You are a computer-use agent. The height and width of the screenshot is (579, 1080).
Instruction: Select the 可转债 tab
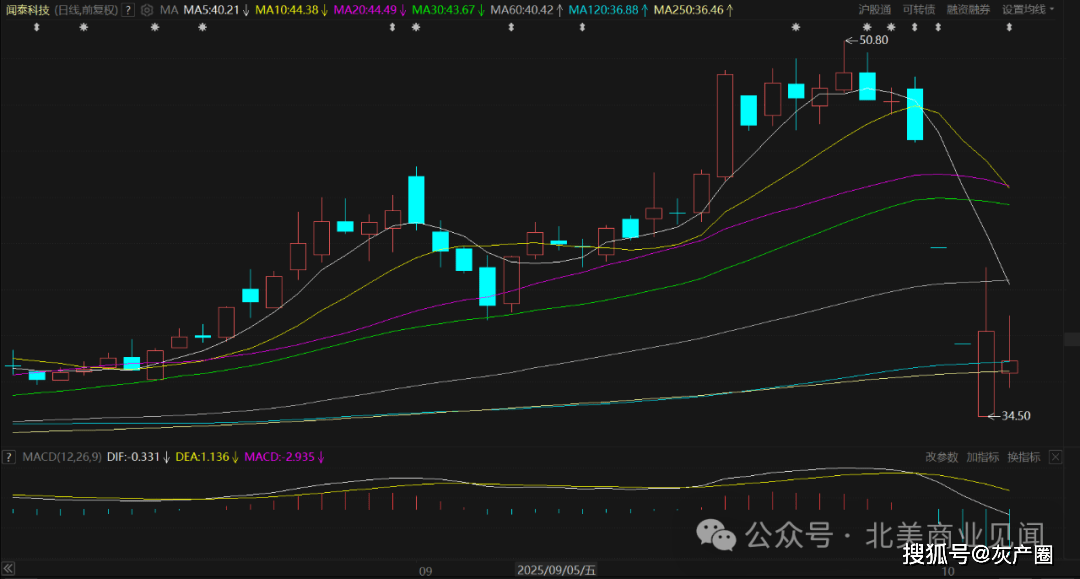pyautogui.click(x=918, y=10)
